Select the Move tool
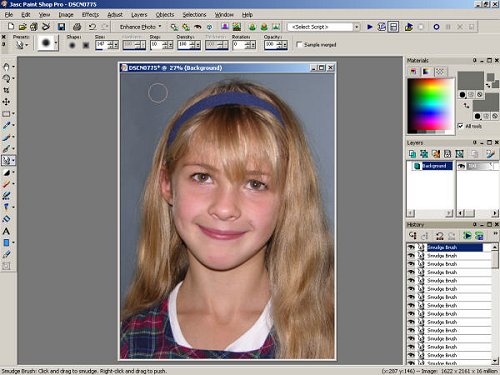500x375 pixels. (6, 102)
